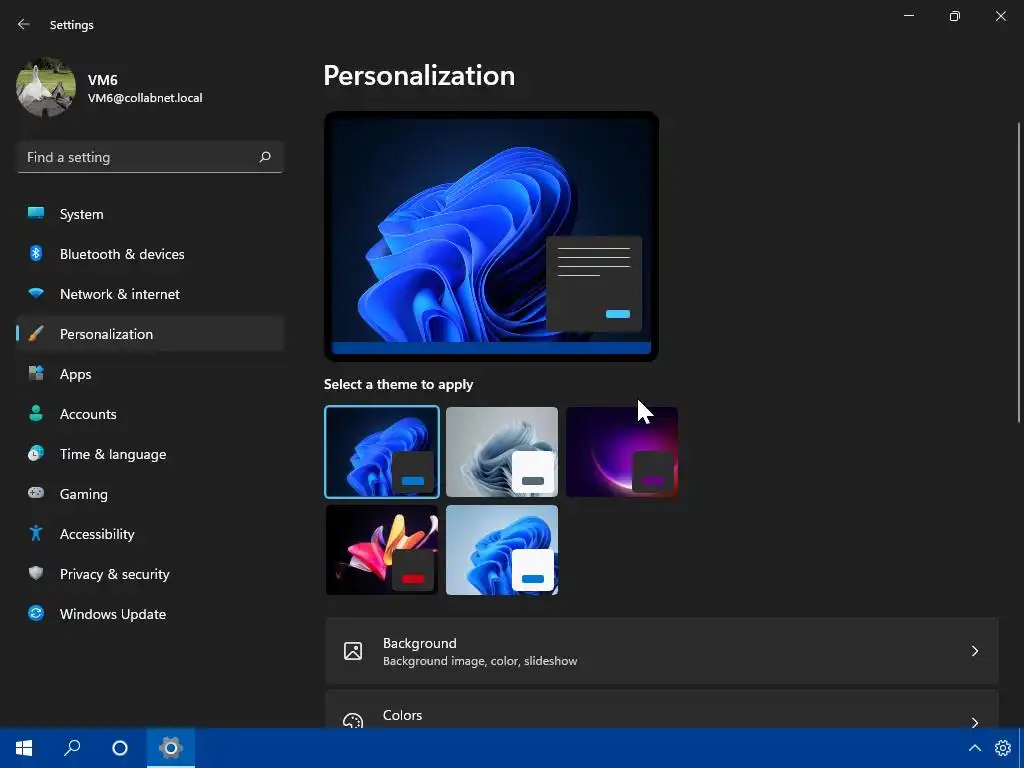The height and width of the screenshot is (768, 1024).
Task: Open Privacy & security page
Action: coord(150,574)
